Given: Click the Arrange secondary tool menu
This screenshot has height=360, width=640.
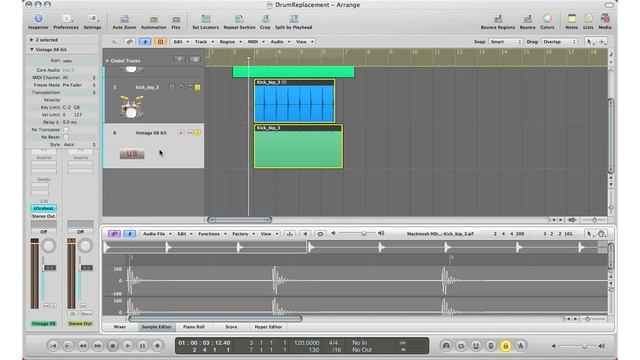Looking at the screenshot, I should [x=602, y=42].
